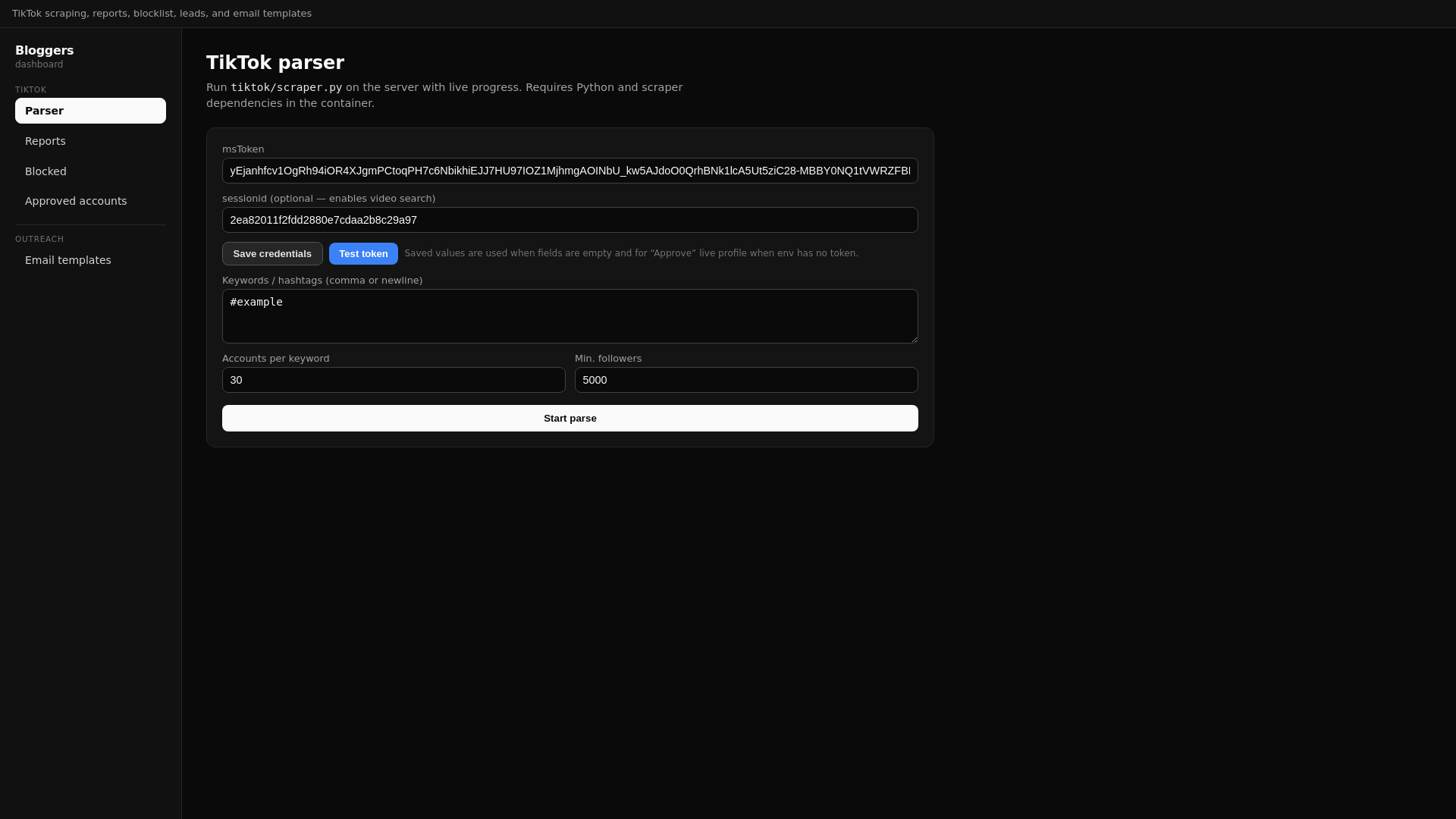Click the Accounts per keyword label
This screenshot has width=1456, height=819.
click(x=276, y=359)
